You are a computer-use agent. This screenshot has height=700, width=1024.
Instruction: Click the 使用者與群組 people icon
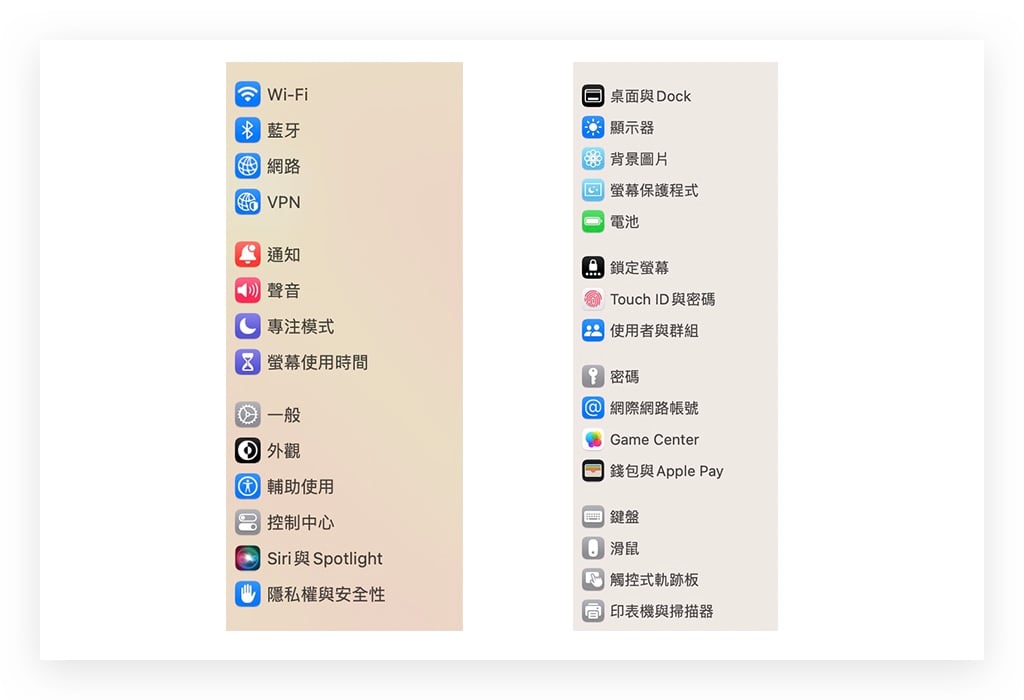coord(593,330)
